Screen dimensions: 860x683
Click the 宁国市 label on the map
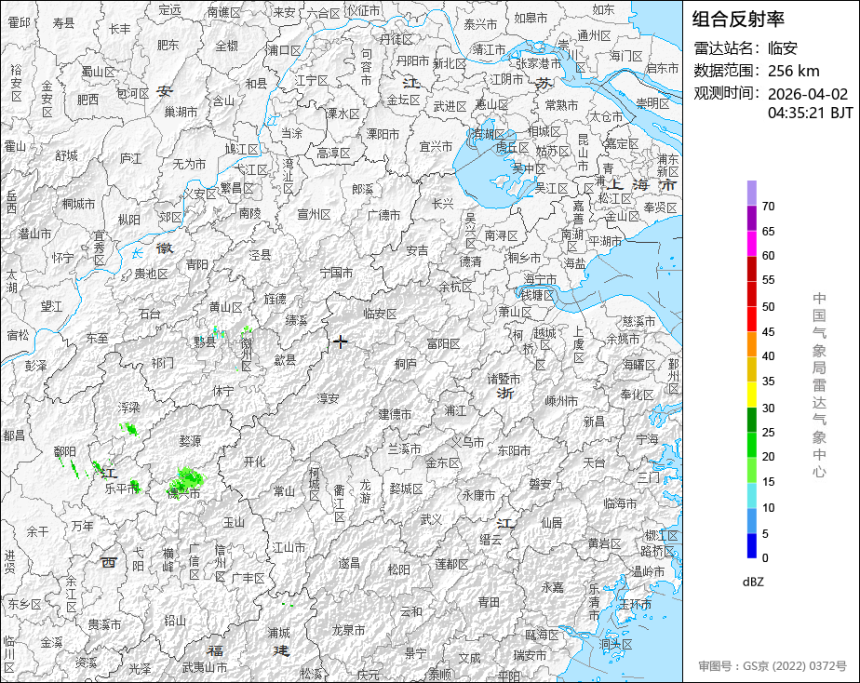(x=336, y=272)
